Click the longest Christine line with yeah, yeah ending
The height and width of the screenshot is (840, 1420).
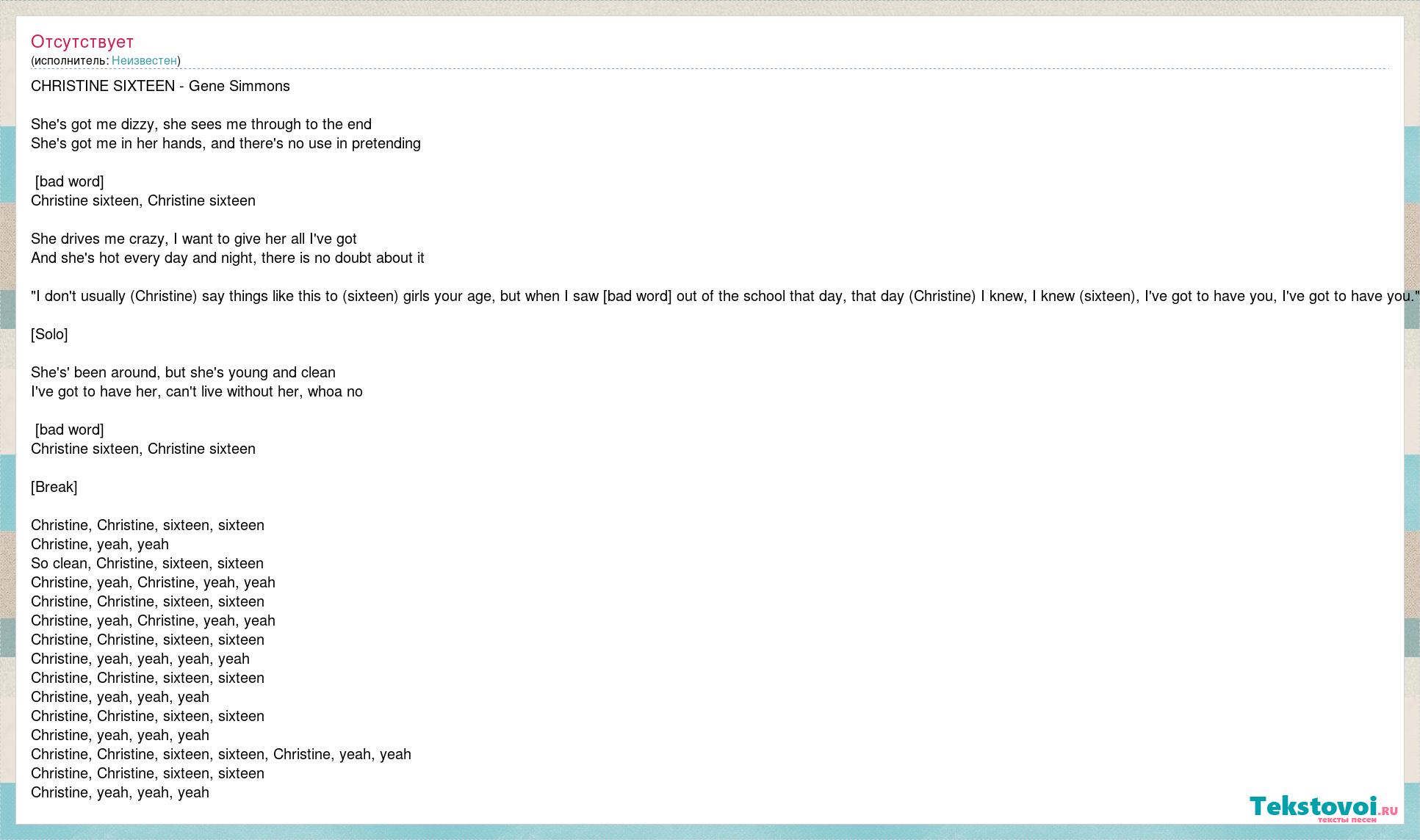[x=221, y=754]
